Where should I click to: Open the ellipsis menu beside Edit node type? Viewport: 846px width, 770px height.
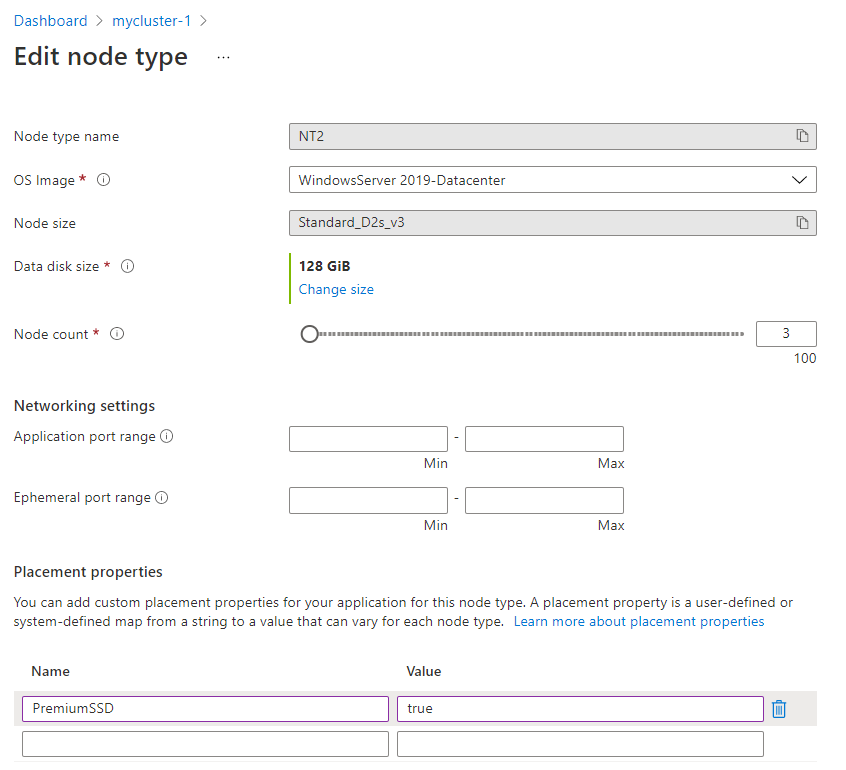tap(223, 58)
